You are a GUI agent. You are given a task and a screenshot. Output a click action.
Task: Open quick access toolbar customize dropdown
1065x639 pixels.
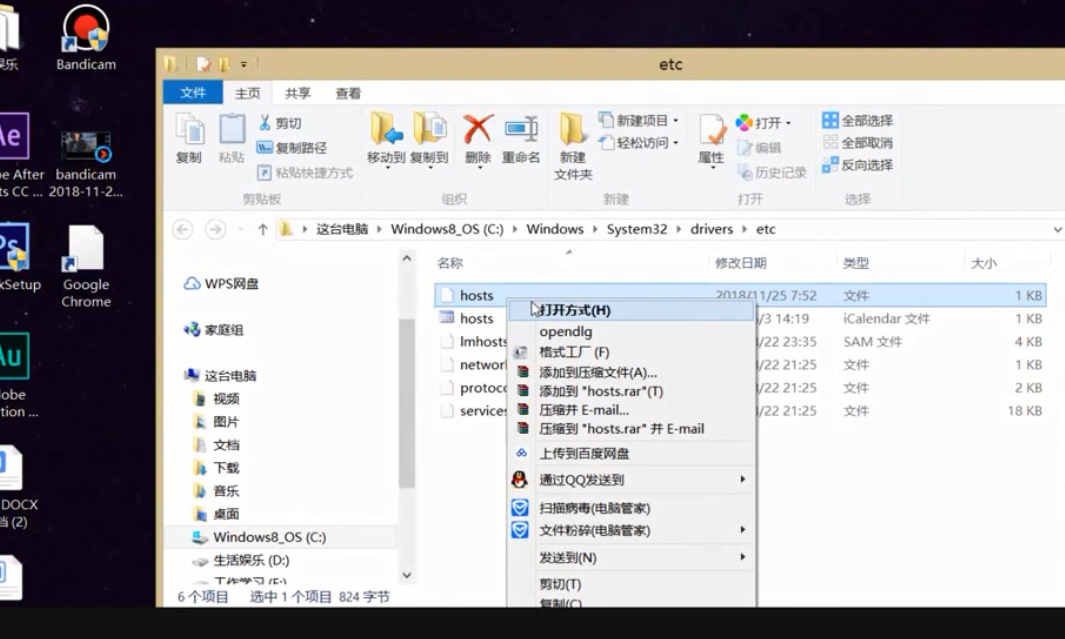click(243, 65)
